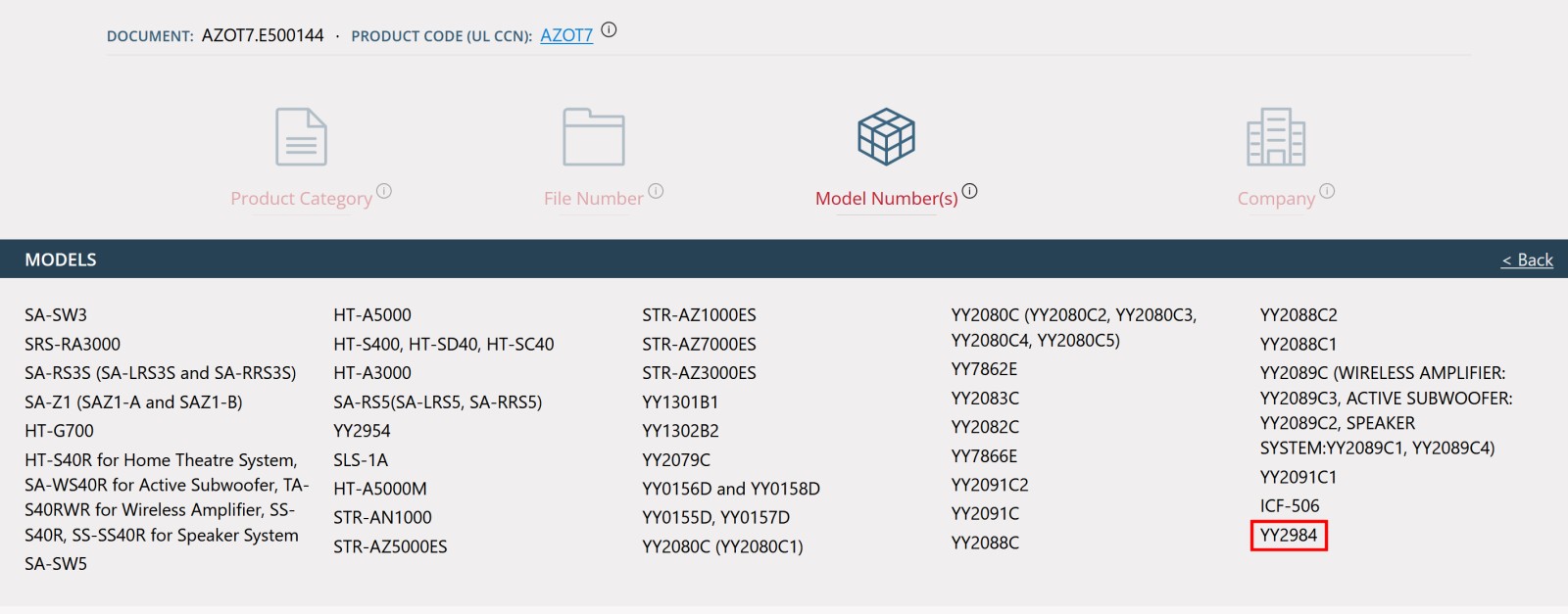
Task: Click the STR-AZ1000ES model entry
Action: coord(699,315)
